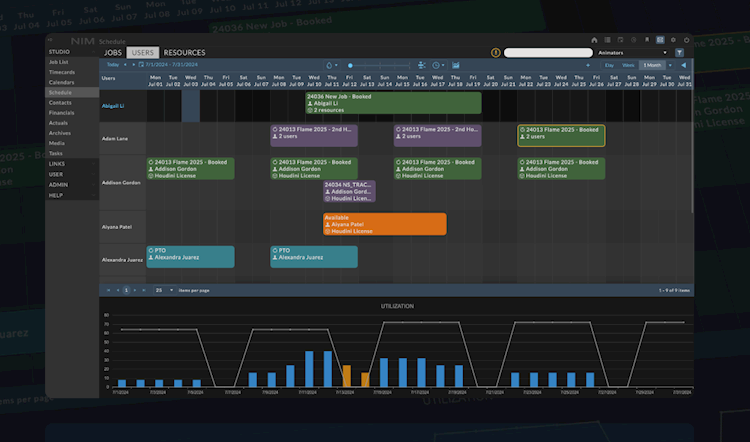This screenshot has height=442, width=750.
Task: Jump to last page of results
Action: [x=144, y=290]
